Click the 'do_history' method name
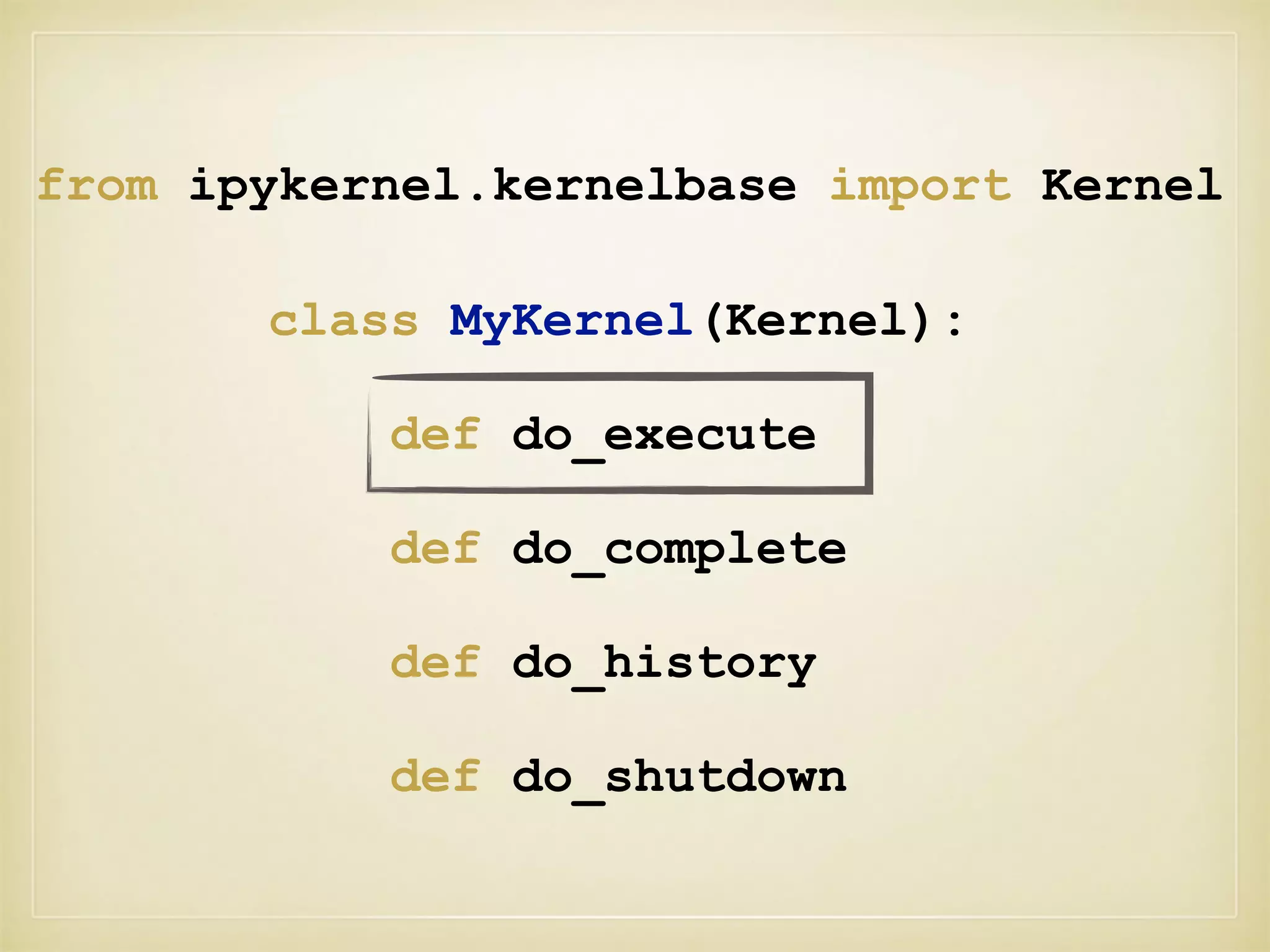1270x952 pixels. click(x=664, y=666)
